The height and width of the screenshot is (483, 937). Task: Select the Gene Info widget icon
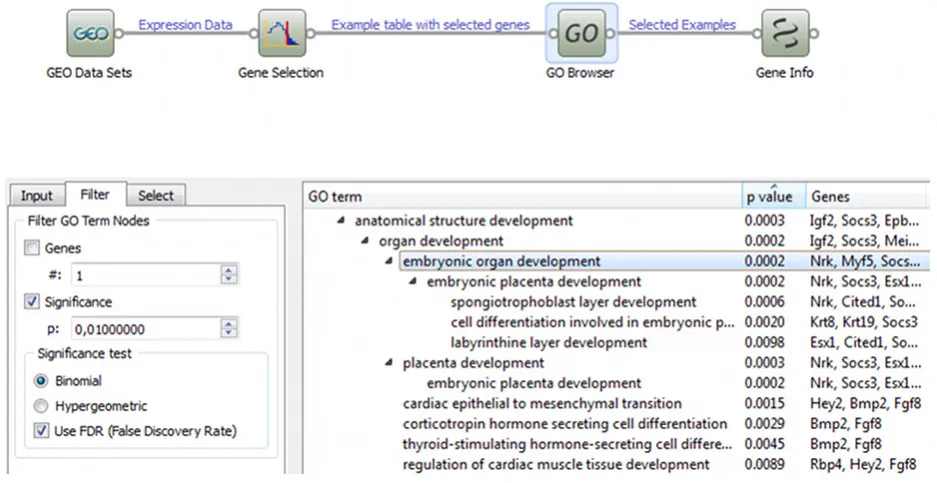pyautogui.click(x=785, y=33)
